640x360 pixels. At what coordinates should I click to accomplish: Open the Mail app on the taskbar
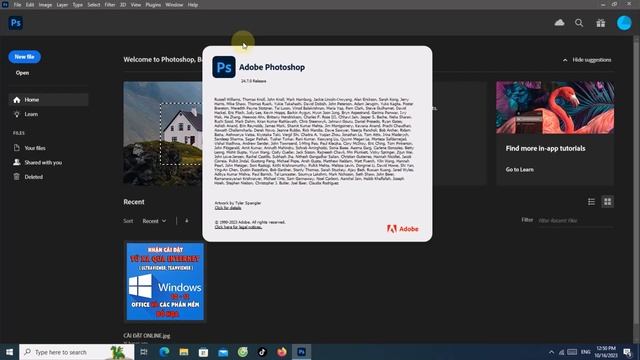pyautogui.click(x=223, y=352)
